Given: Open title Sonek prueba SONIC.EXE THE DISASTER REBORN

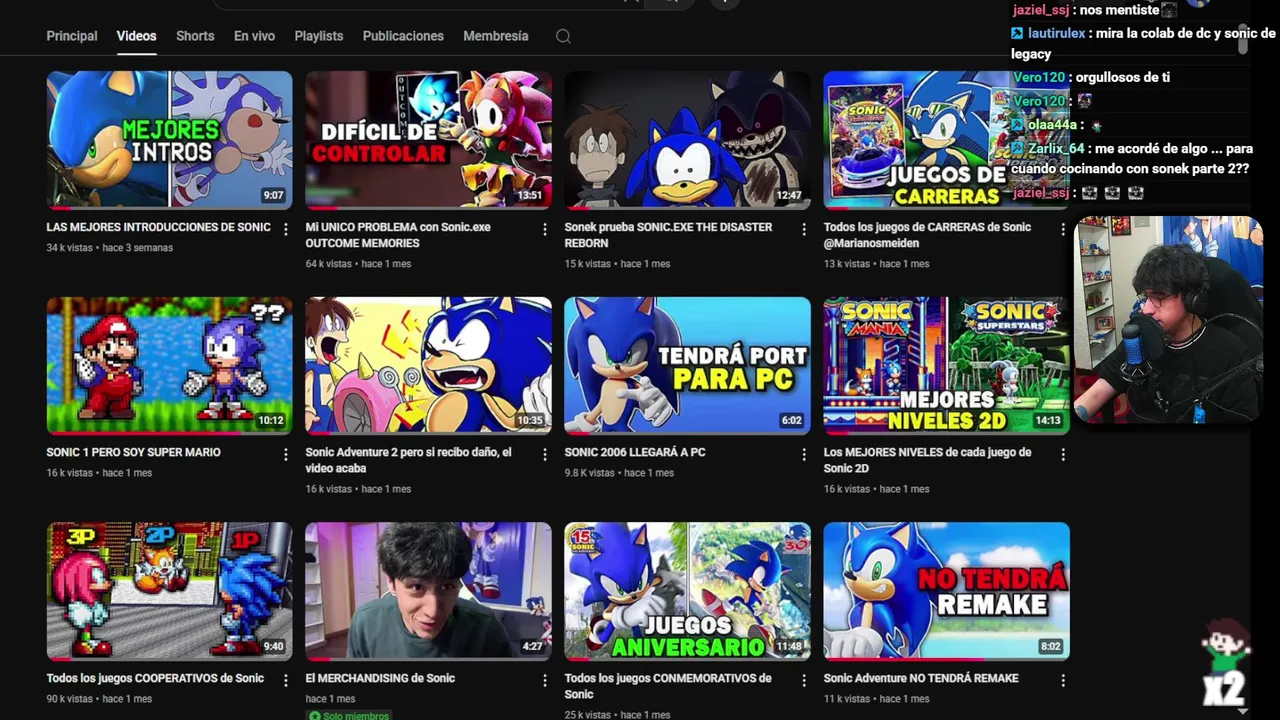Looking at the screenshot, I should pos(668,235).
